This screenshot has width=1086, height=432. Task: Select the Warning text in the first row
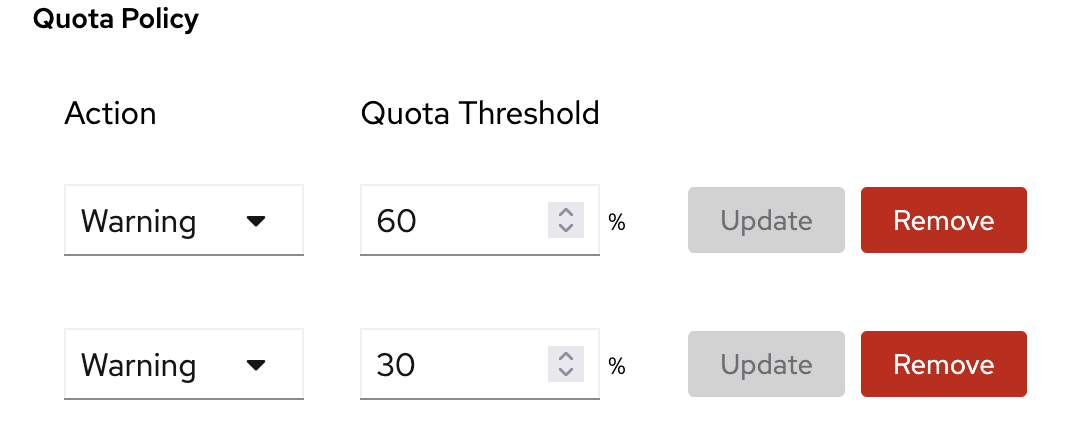[138, 221]
